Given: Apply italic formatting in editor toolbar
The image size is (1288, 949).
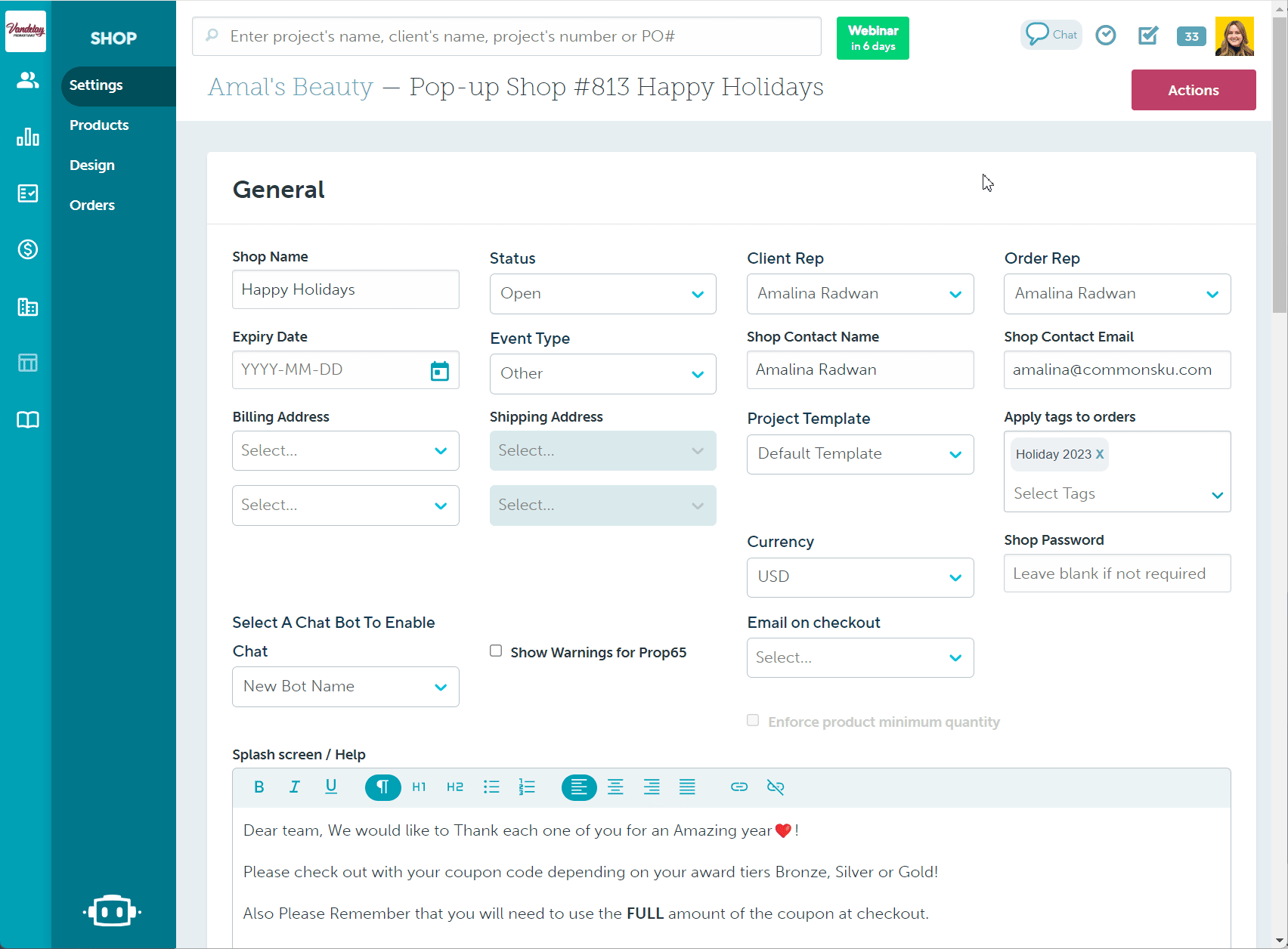Looking at the screenshot, I should tap(294, 787).
